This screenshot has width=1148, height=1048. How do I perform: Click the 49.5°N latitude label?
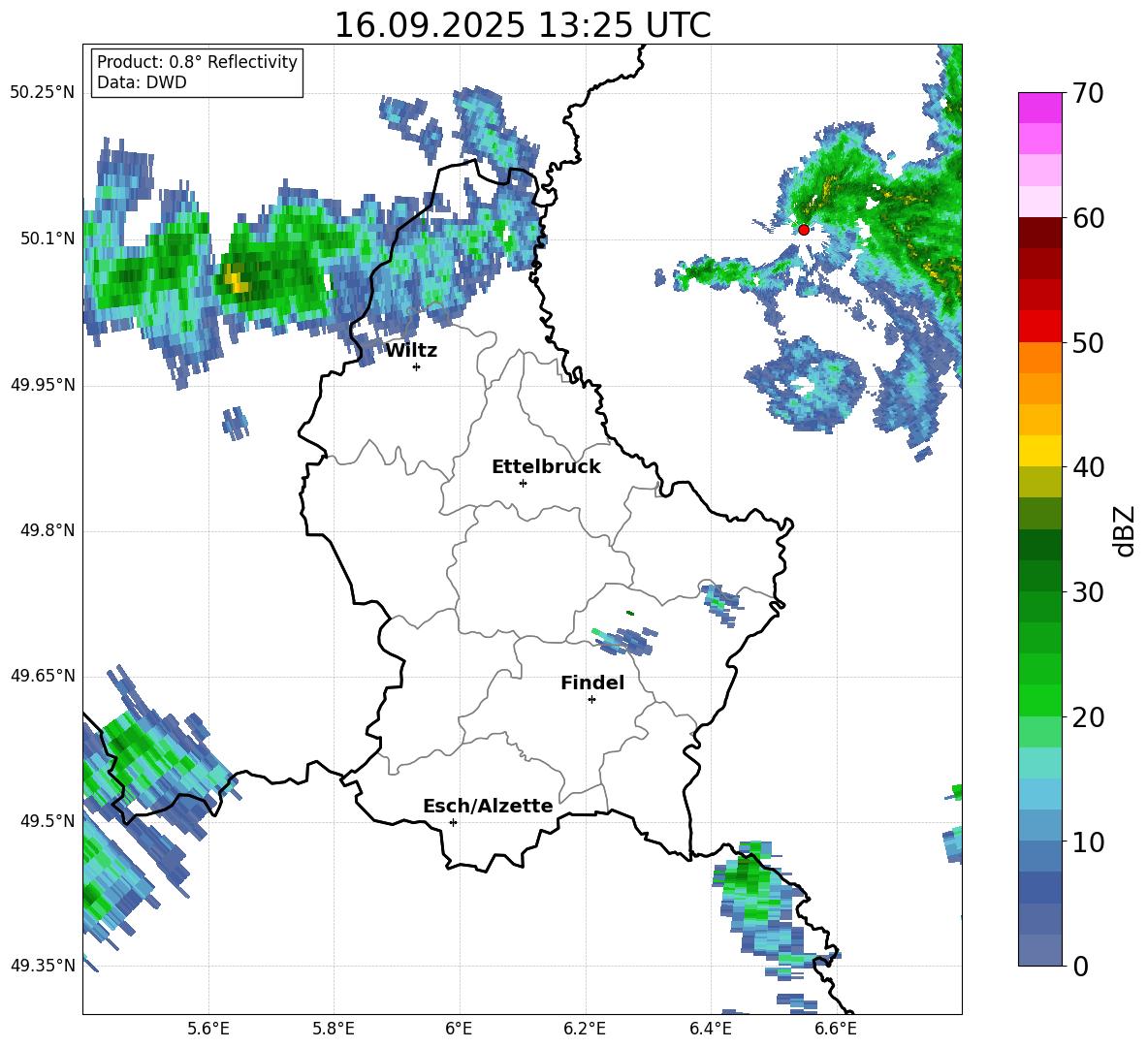point(48,821)
